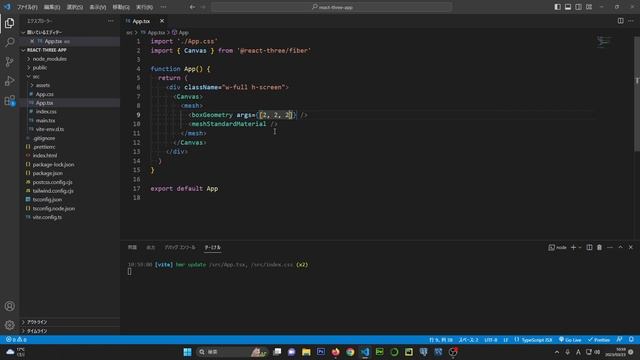Click the Go Back arrow in title bar

(x=192, y=7)
